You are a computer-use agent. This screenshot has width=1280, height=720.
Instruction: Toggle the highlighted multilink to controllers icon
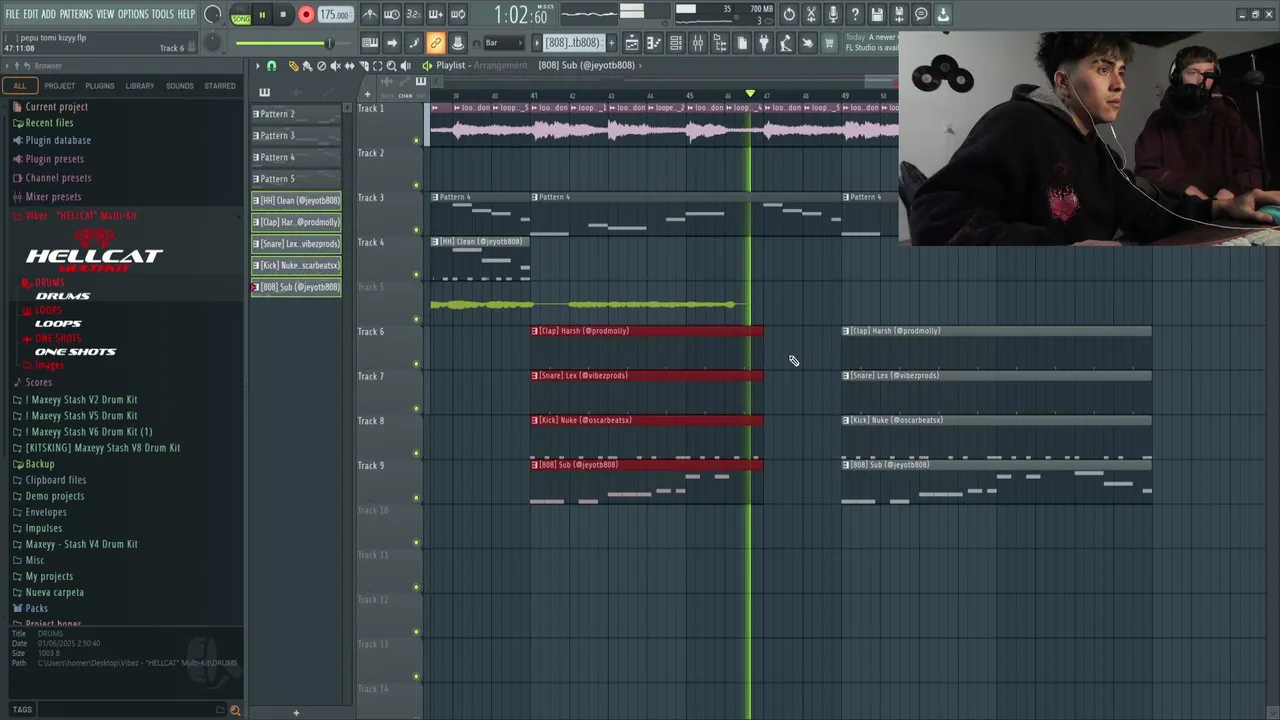pyautogui.click(x=436, y=43)
